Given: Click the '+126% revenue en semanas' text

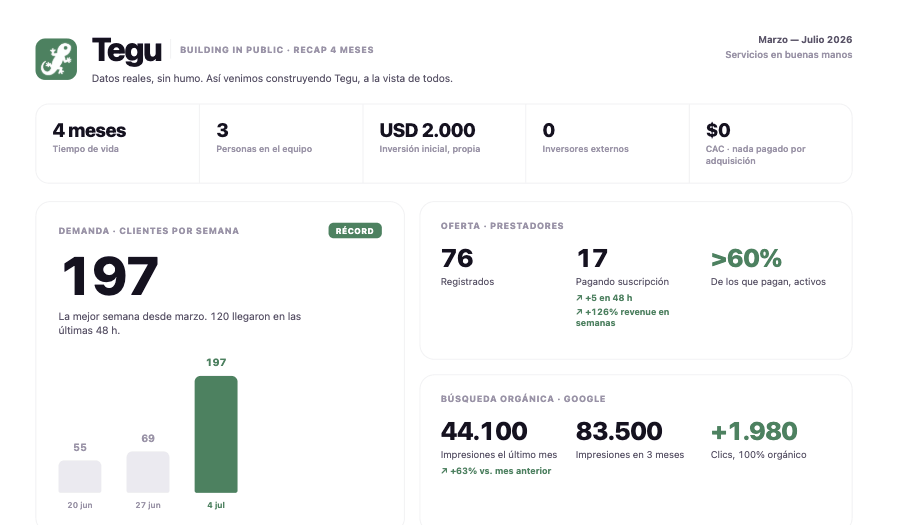Looking at the screenshot, I should (x=623, y=317).
